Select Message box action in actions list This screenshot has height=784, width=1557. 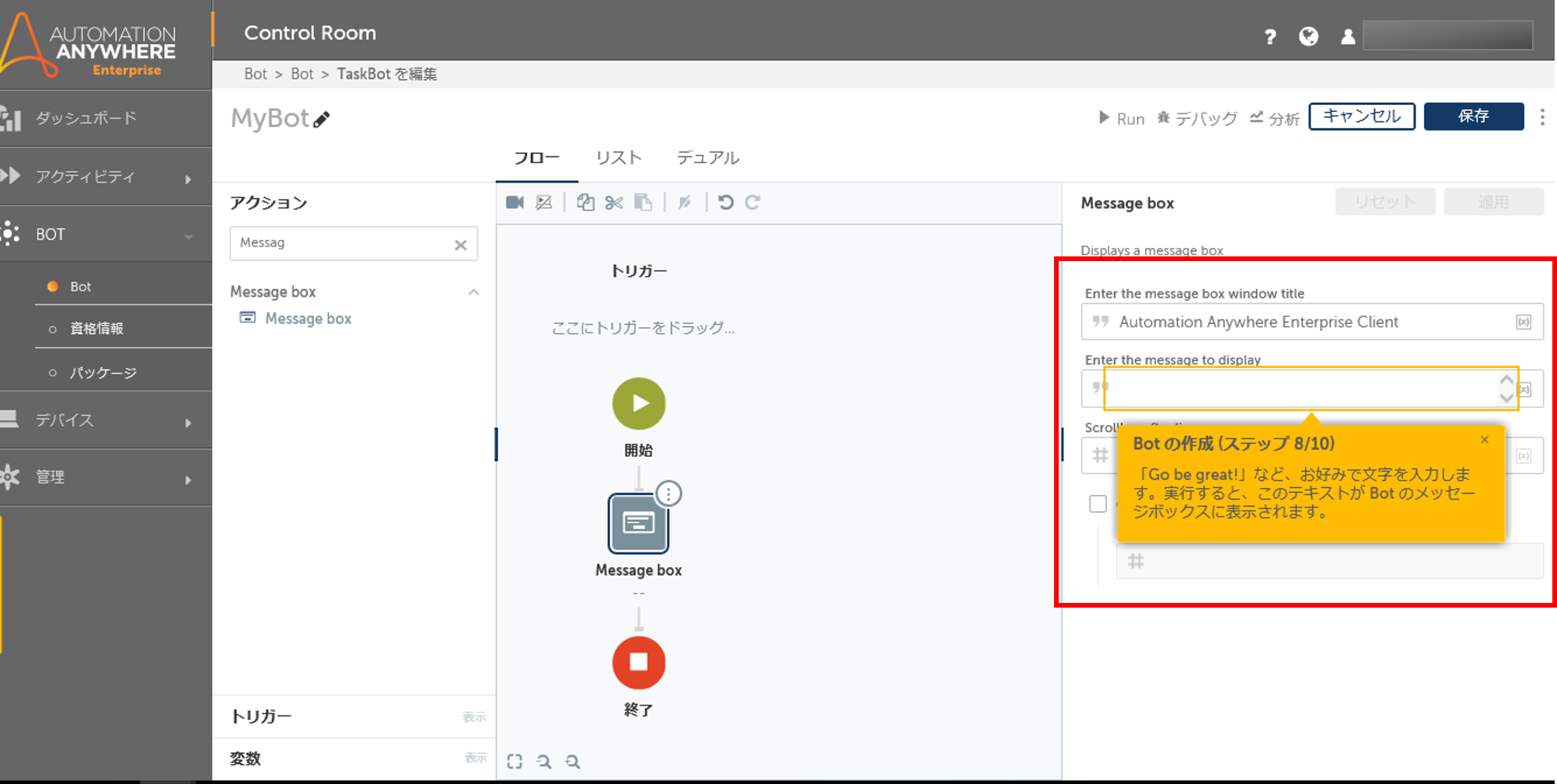click(x=308, y=319)
